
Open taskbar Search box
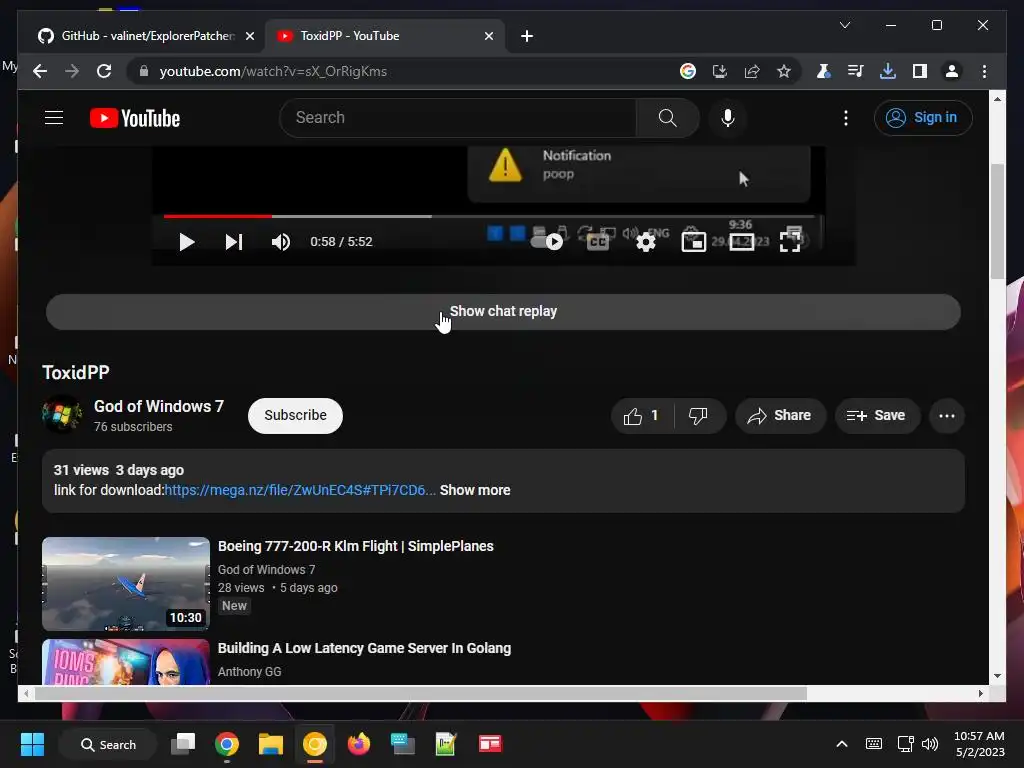(x=108, y=744)
